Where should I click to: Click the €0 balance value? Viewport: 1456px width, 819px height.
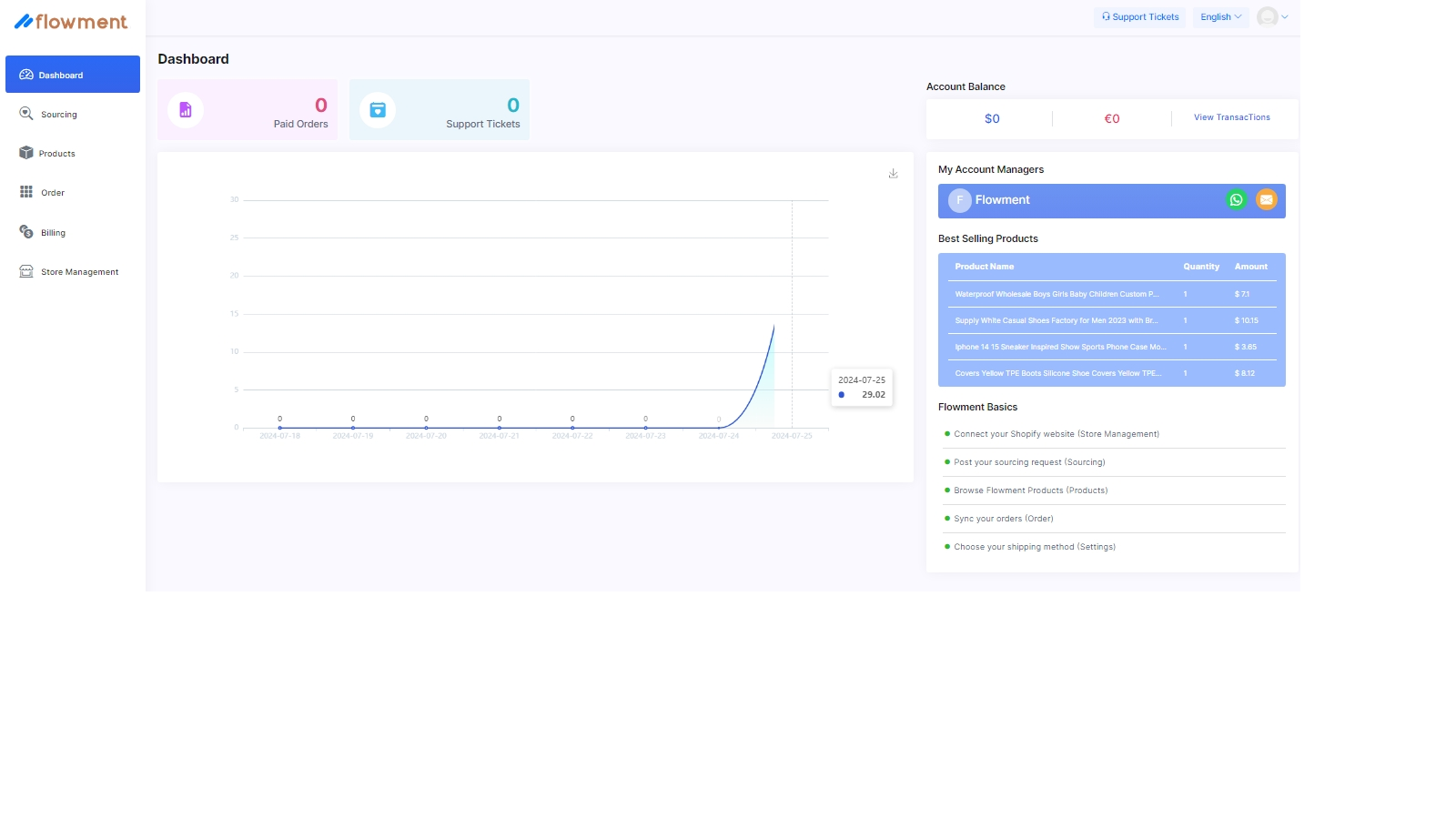(1112, 118)
